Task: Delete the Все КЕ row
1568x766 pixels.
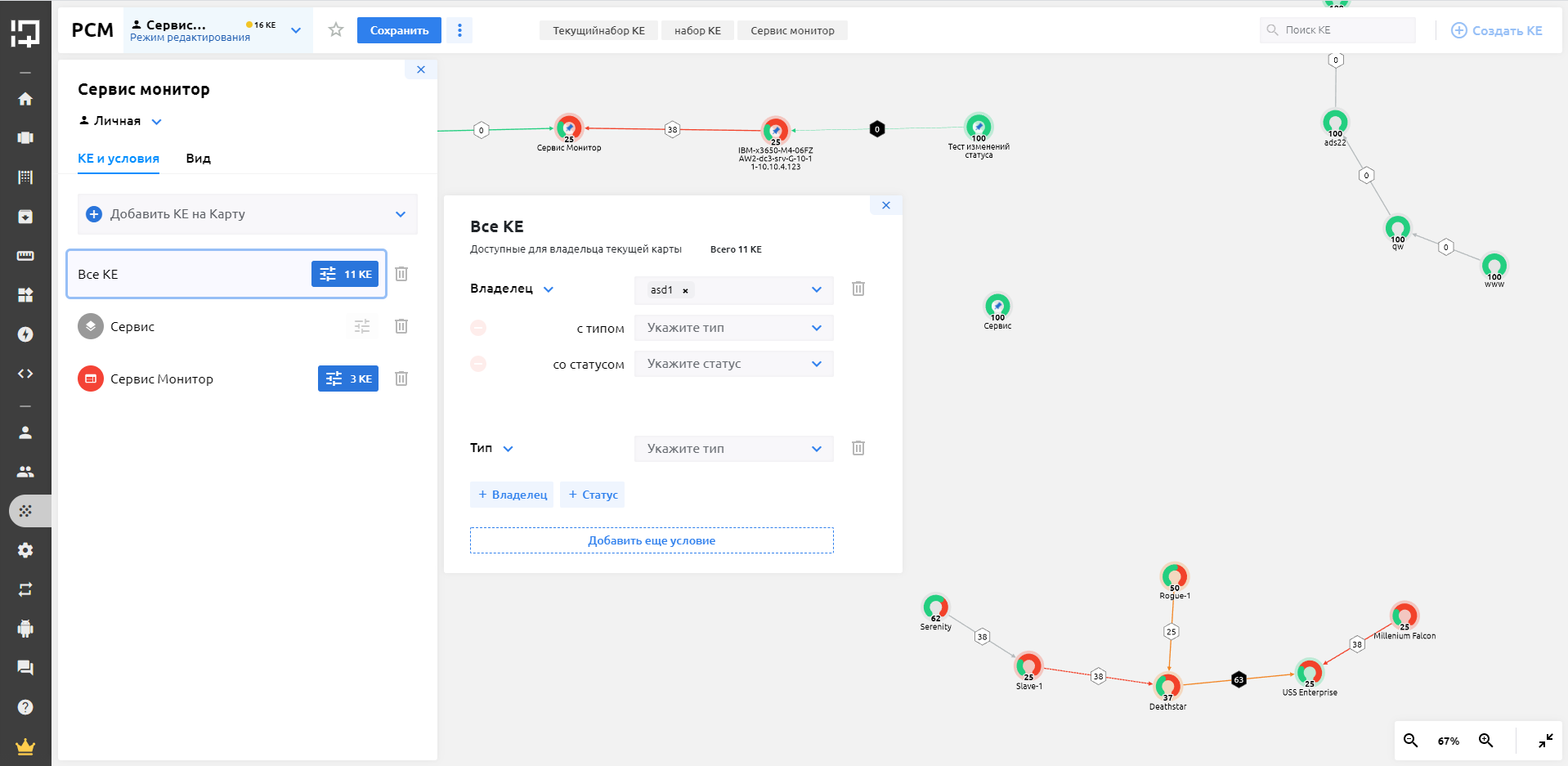Action: [x=401, y=274]
